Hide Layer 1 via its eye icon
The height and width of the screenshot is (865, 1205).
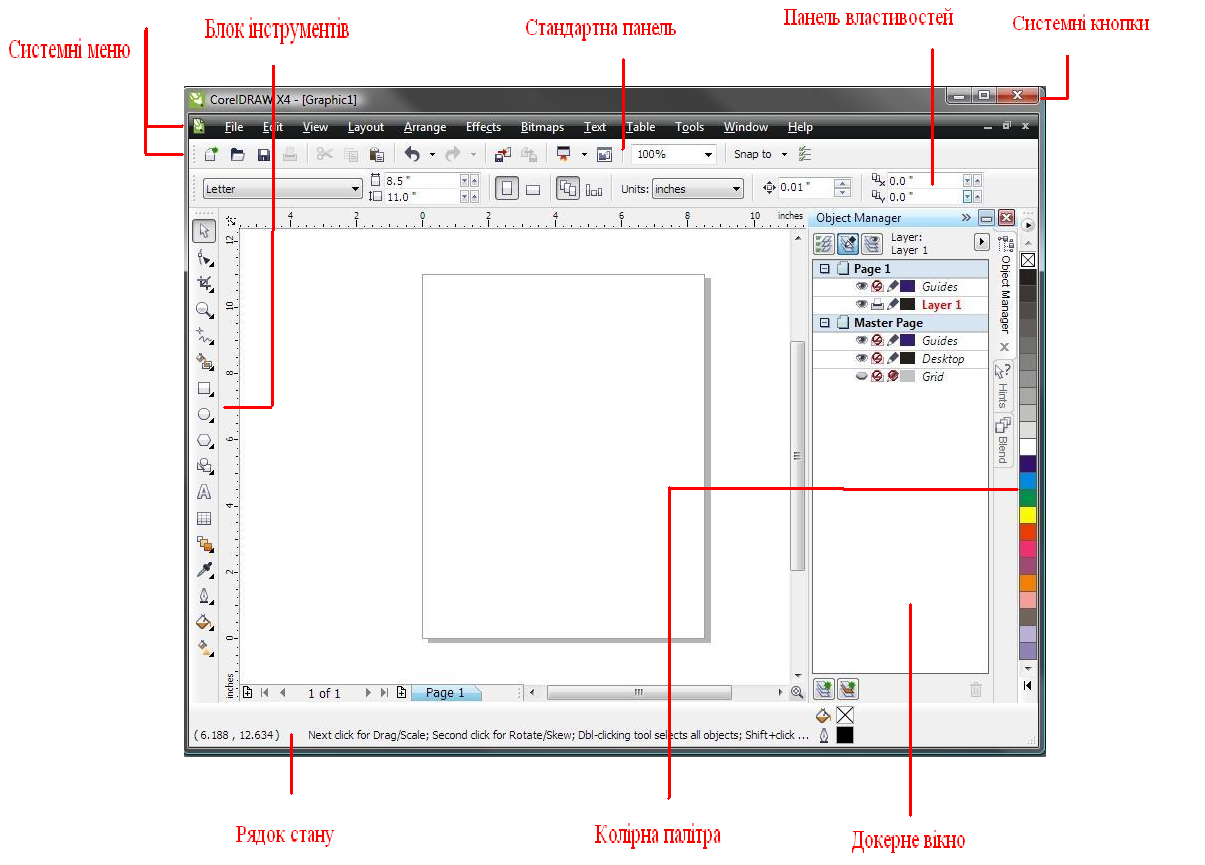[861, 305]
